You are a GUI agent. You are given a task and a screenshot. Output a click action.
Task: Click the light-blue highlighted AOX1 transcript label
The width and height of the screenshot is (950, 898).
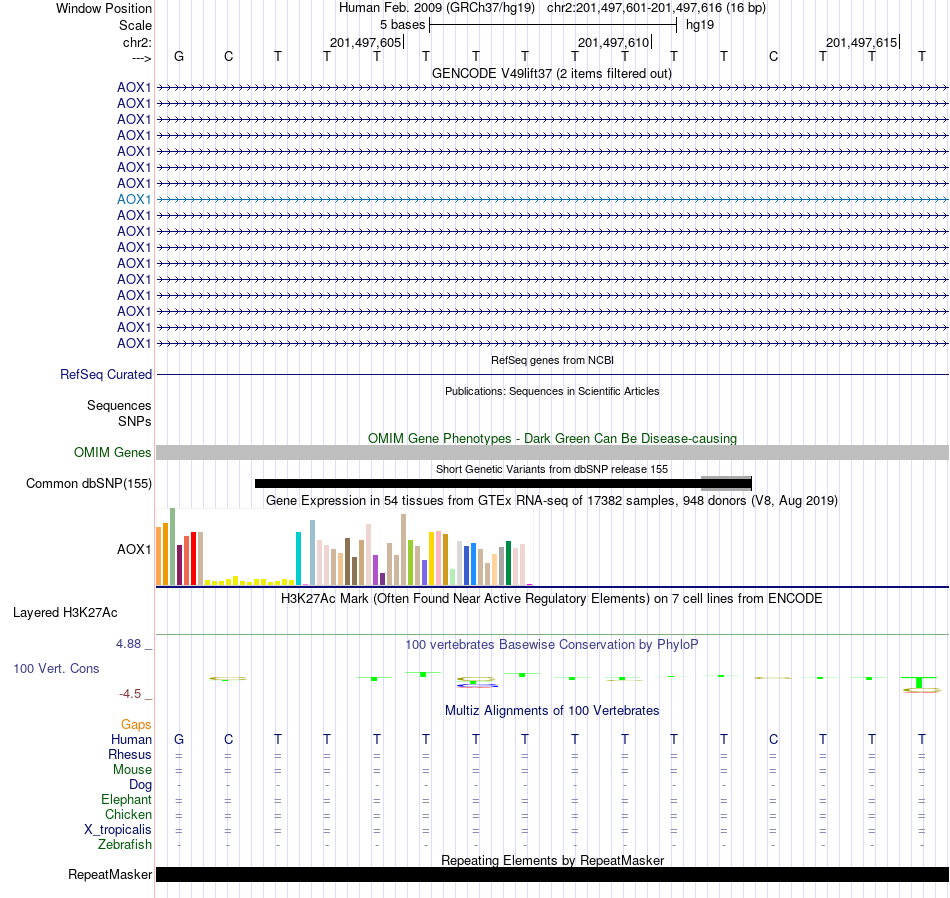[134, 199]
